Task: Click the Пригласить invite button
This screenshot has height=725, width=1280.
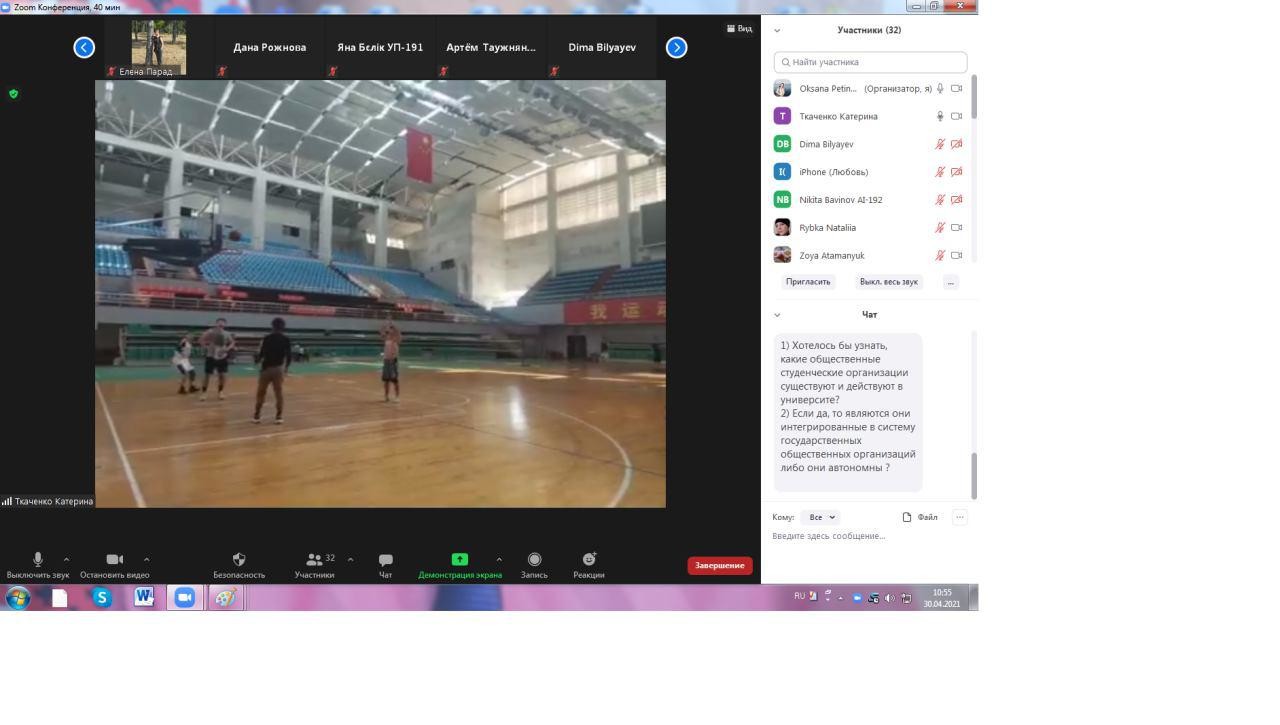Action: click(808, 282)
